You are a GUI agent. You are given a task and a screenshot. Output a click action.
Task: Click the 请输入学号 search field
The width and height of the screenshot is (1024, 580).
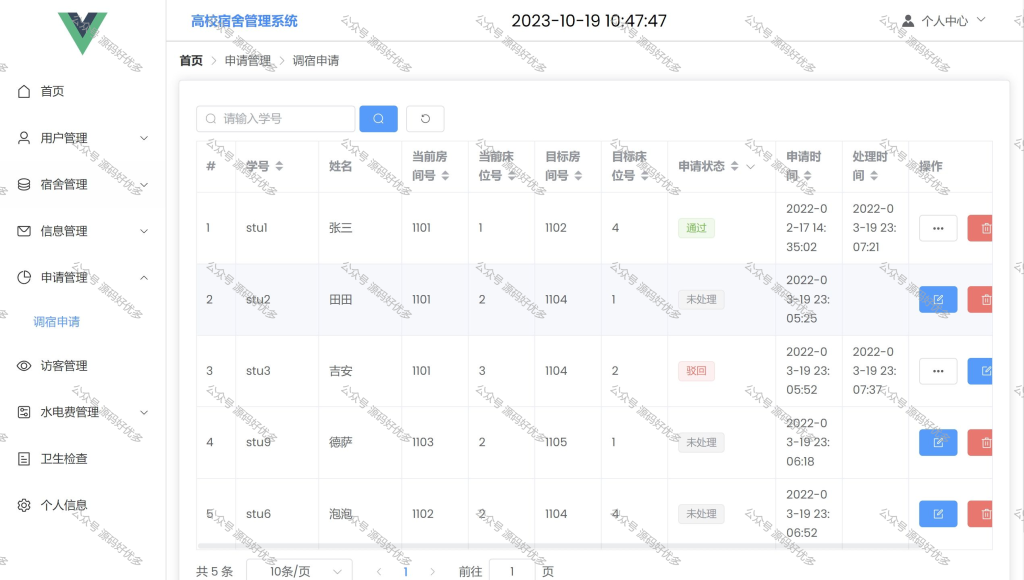coord(276,119)
